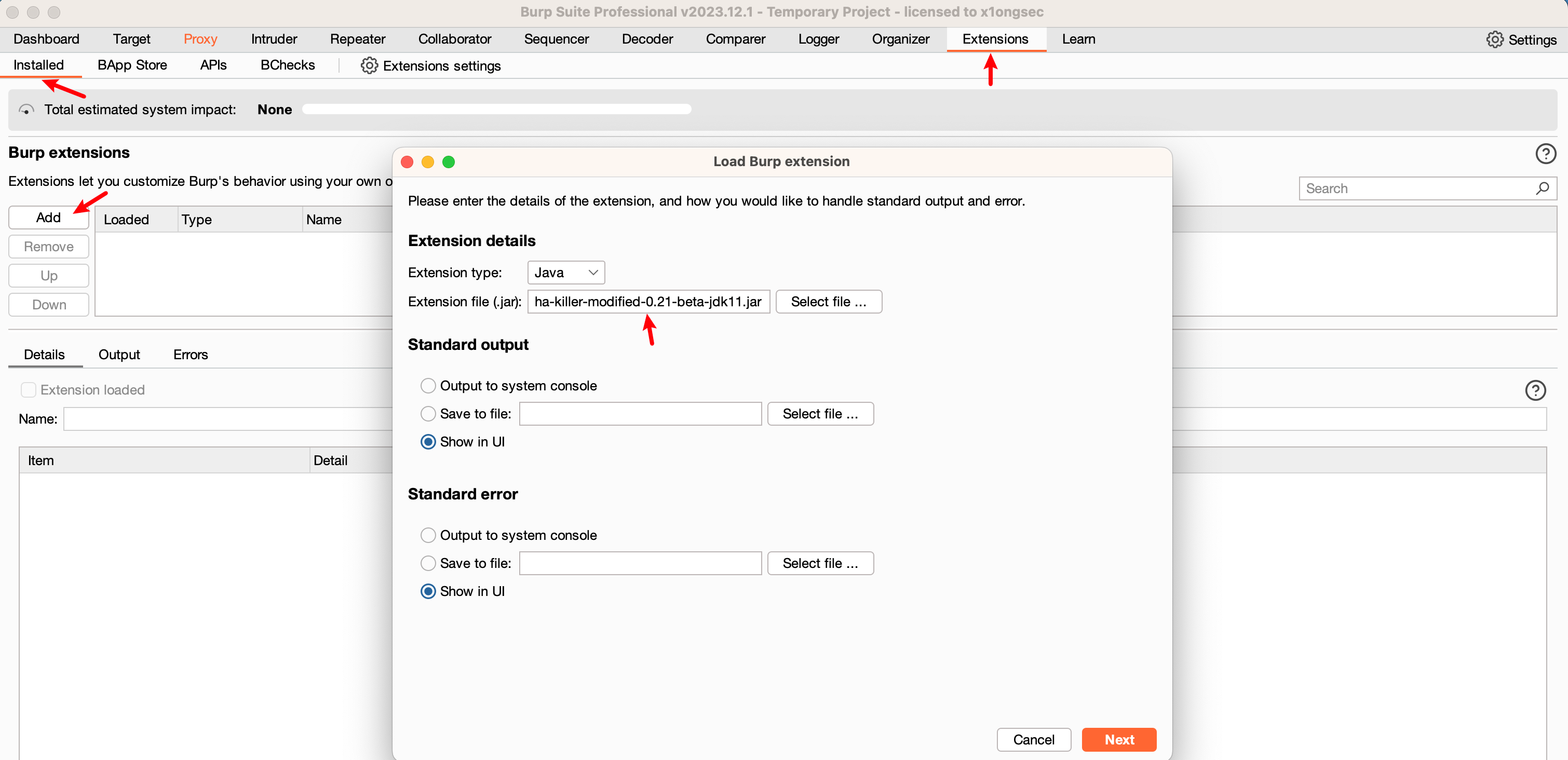Expand the Extension type dropdown

pyautogui.click(x=566, y=272)
